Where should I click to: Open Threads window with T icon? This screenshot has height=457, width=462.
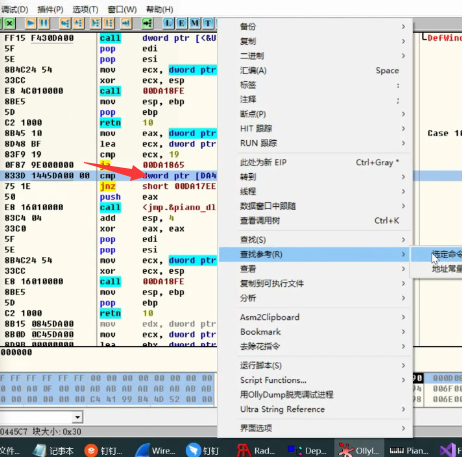(x=208, y=23)
